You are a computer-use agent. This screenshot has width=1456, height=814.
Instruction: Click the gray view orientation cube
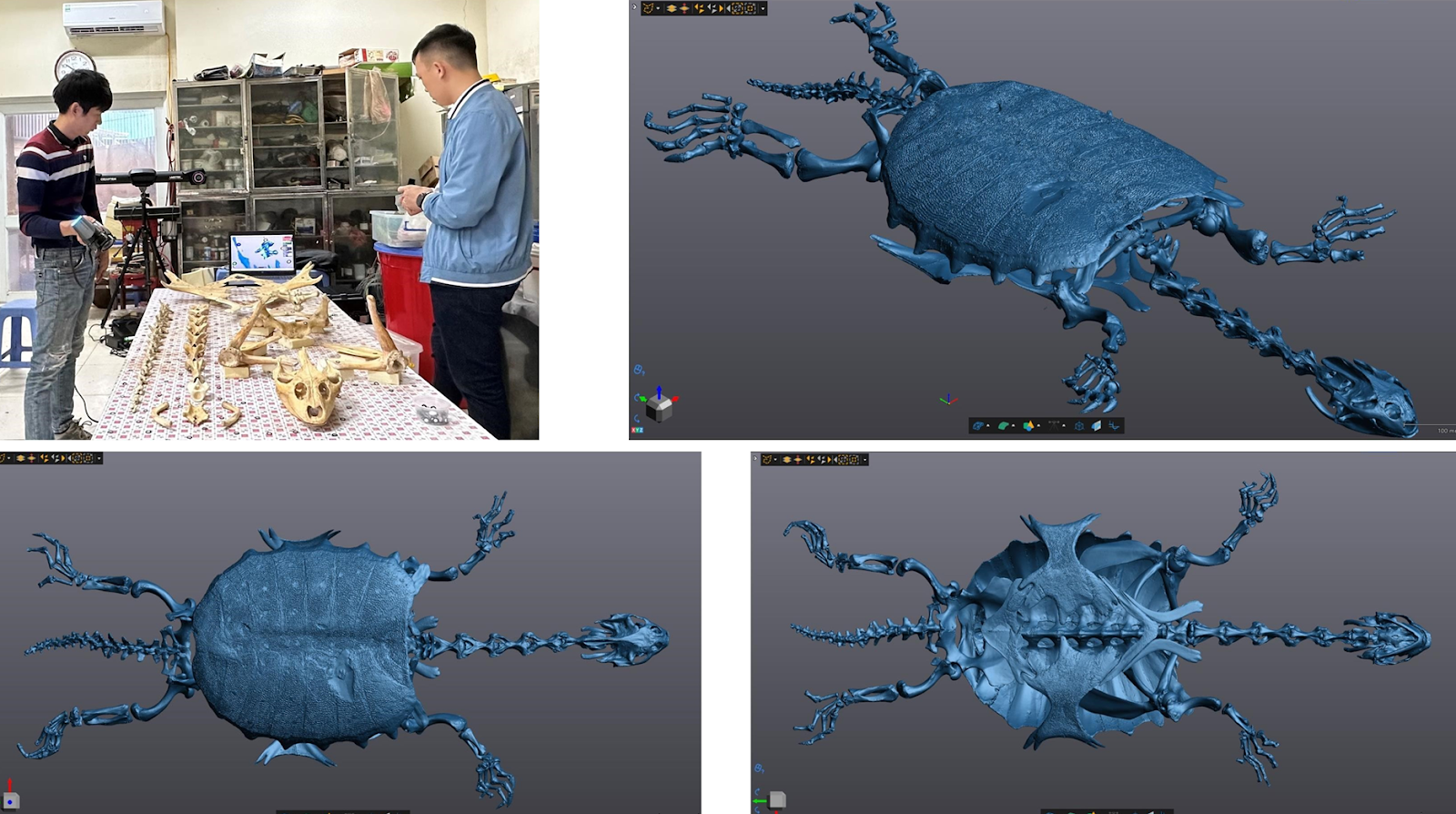tap(661, 407)
